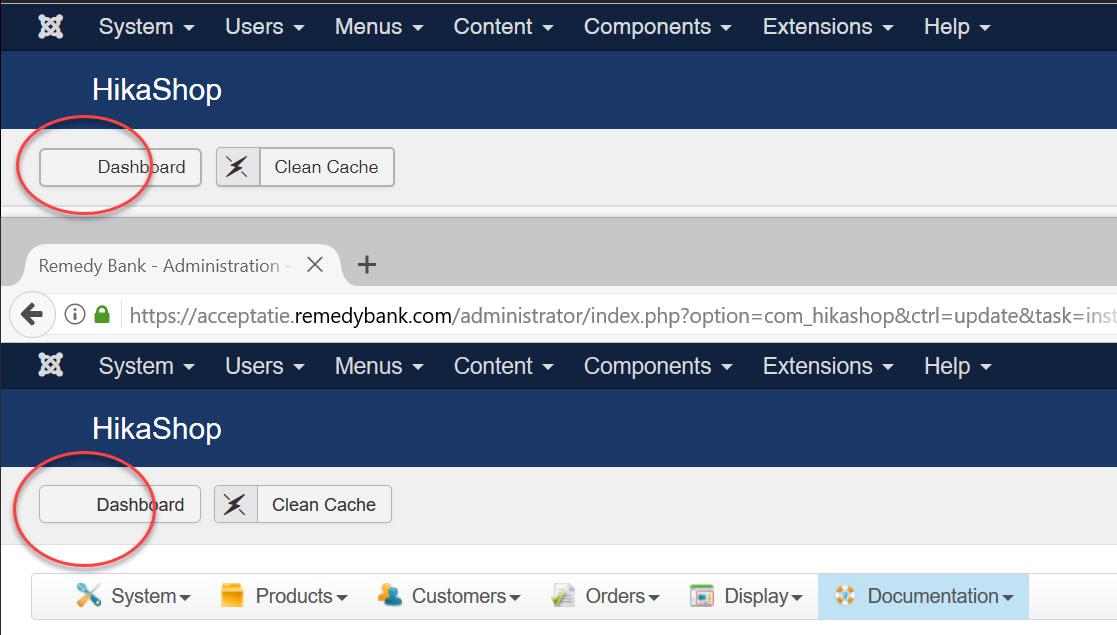This screenshot has height=635, width=1117.
Task: Click the upper HikaShop page title
Action: pyautogui.click(x=157, y=90)
